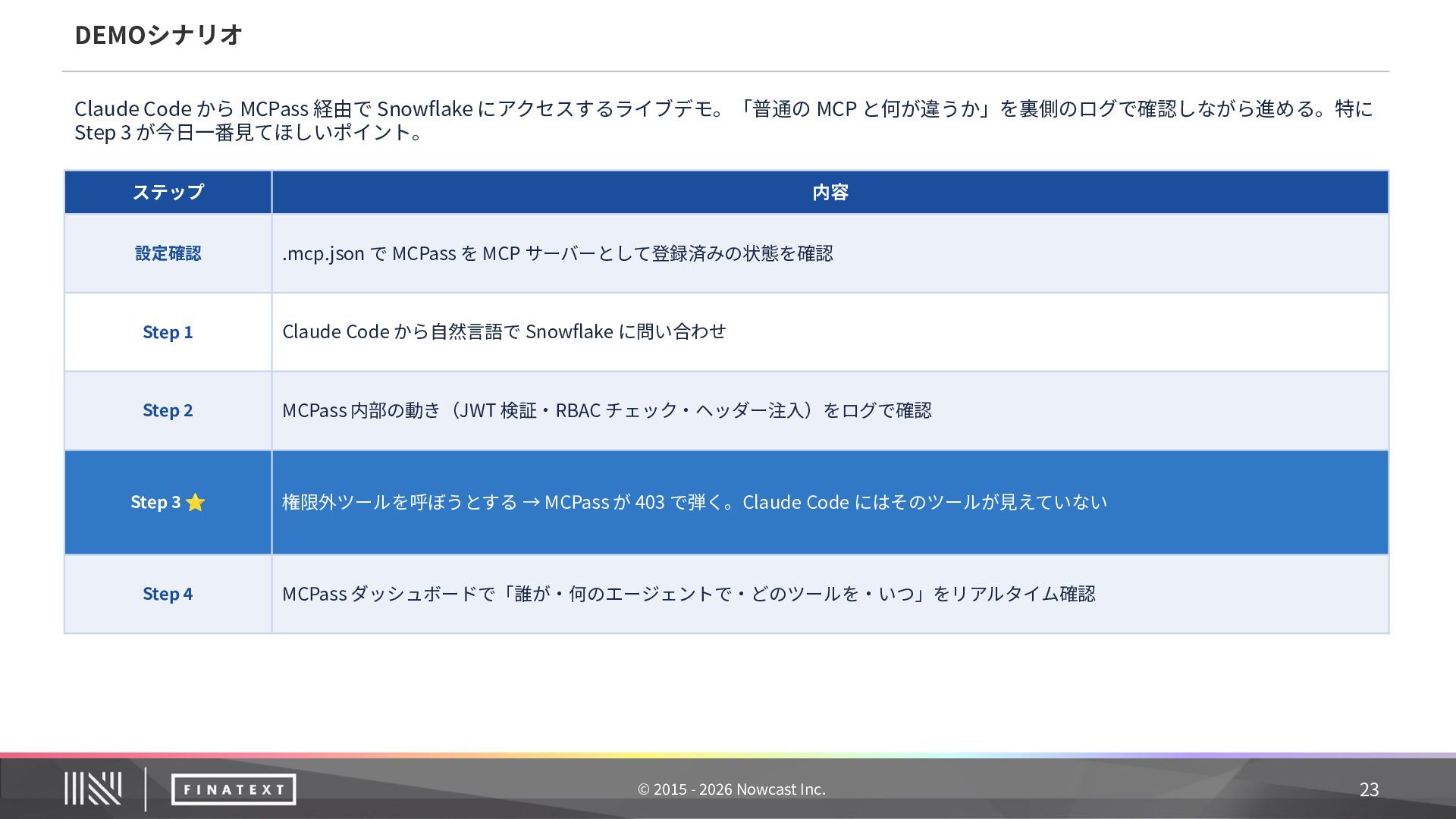The width and height of the screenshot is (1456, 819).
Task: Click the 403 rejection description text
Action: click(694, 502)
